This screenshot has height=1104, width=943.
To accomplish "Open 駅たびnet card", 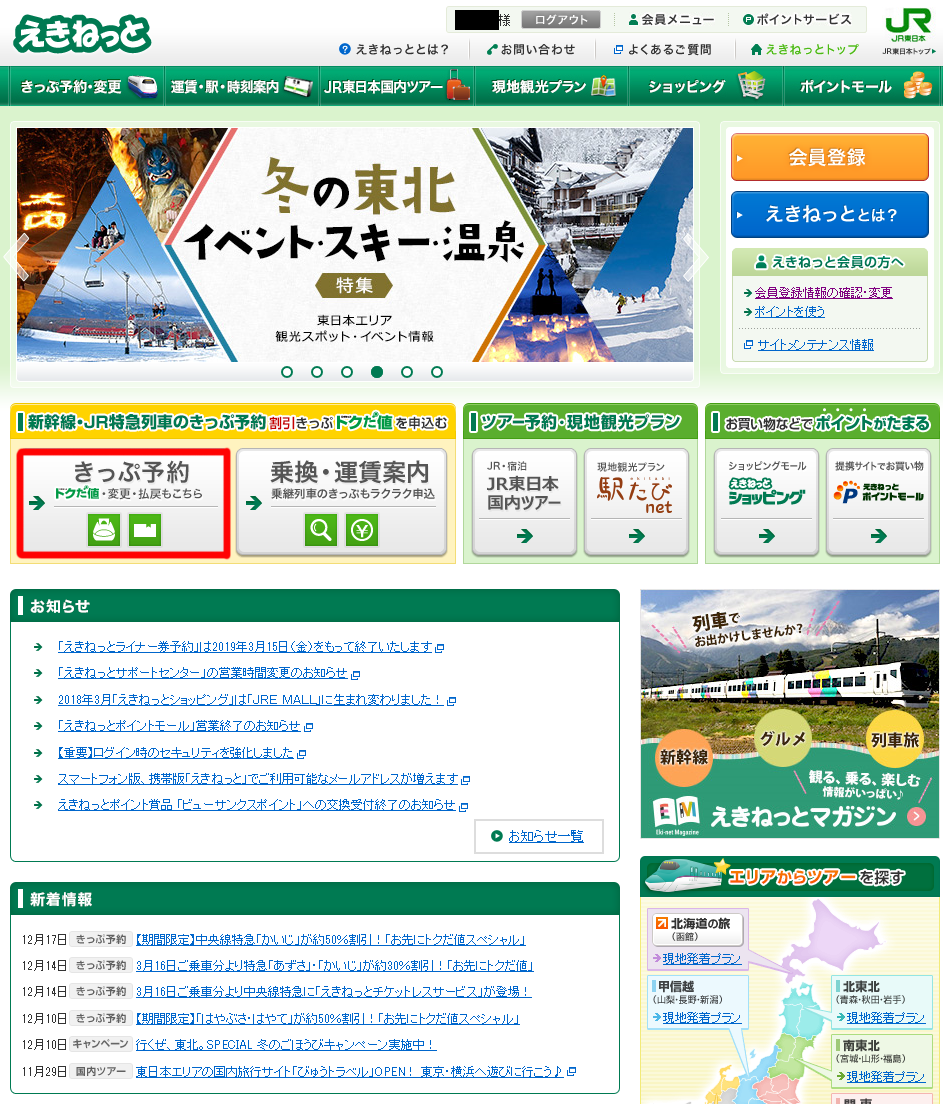I will [637, 502].
